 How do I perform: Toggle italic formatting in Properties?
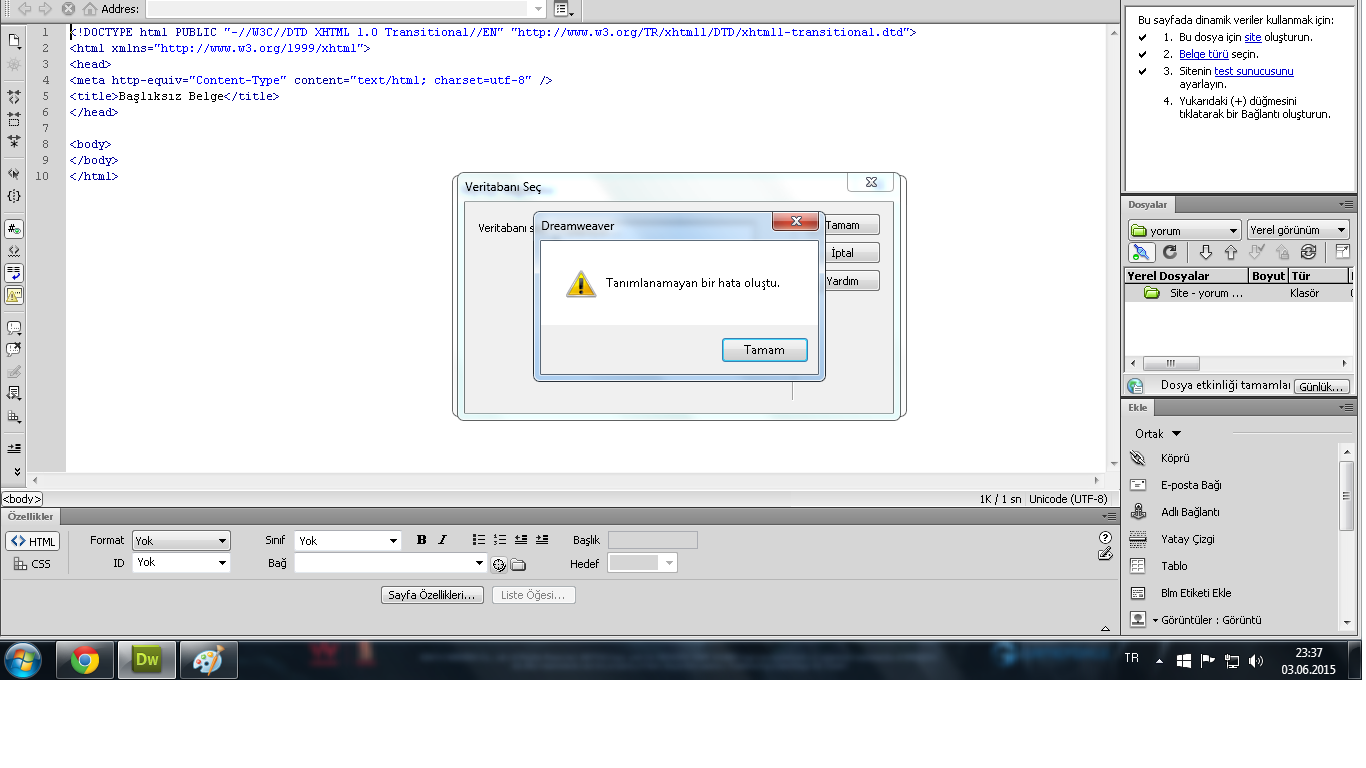(442, 540)
